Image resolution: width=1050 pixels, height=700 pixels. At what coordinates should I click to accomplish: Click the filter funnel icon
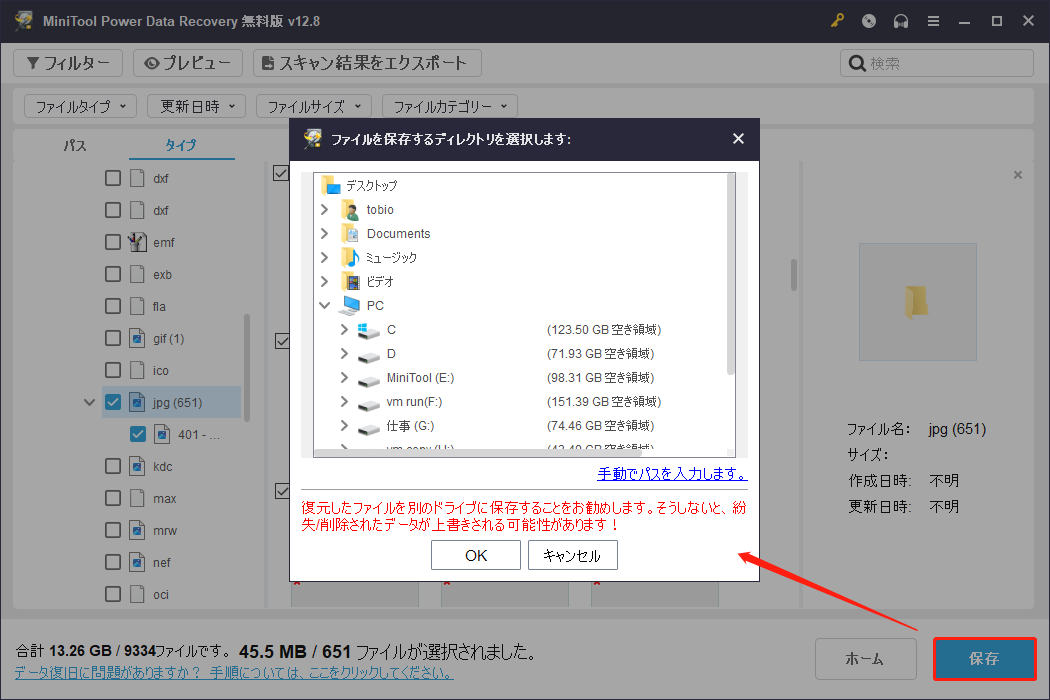pyautogui.click(x=36, y=62)
